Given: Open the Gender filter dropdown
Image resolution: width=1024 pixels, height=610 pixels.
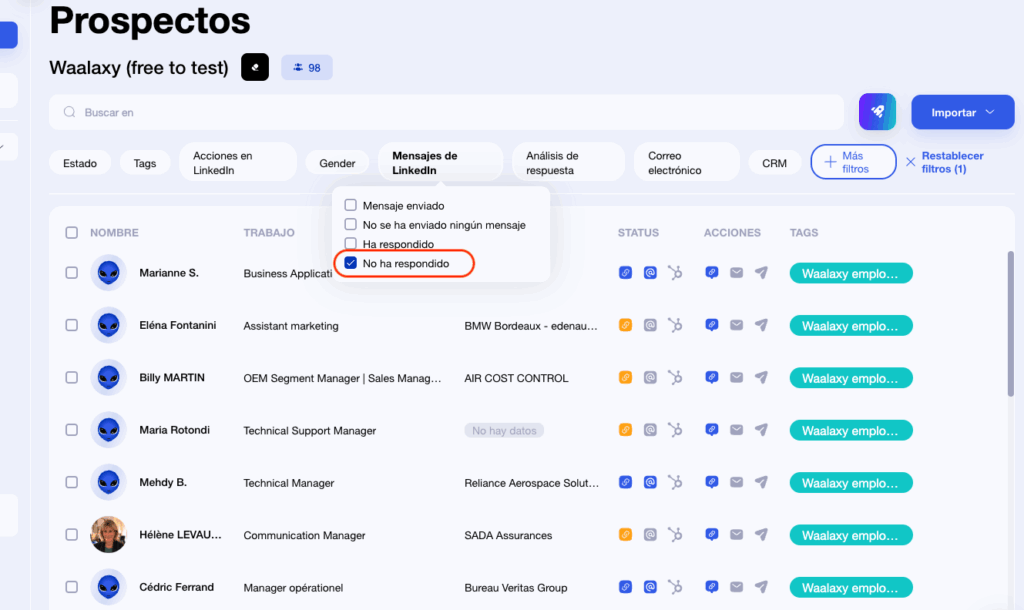Looking at the screenshot, I should (x=337, y=163).
